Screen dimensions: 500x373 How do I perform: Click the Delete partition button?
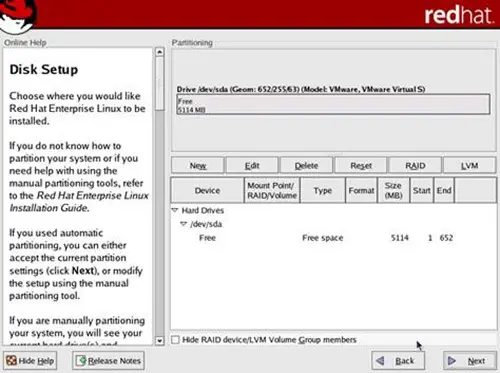306,166
